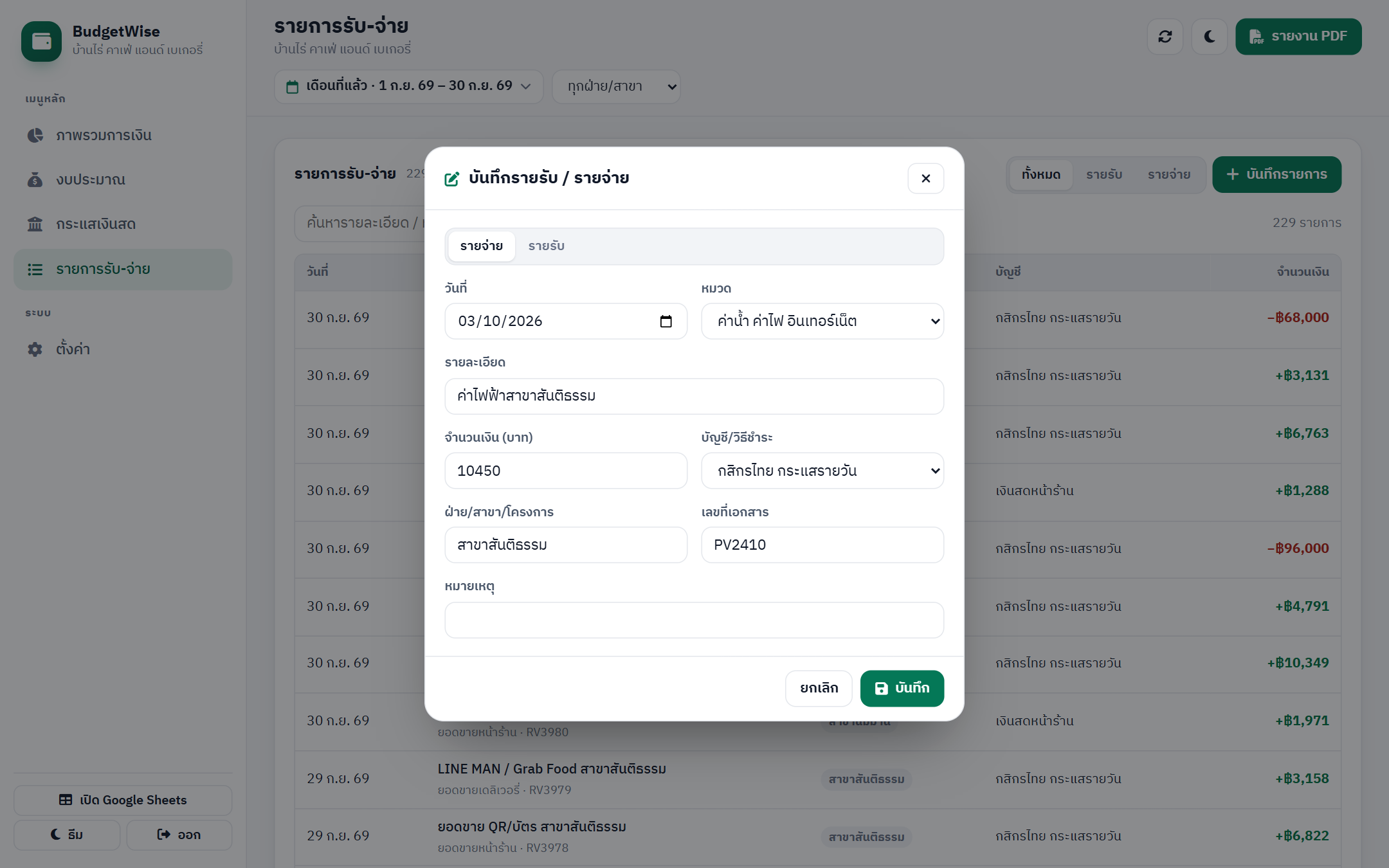The image size is (1389, 868).
Task: Open ตั้งค่า settings in the sidebar
Action: coord(123,349)
